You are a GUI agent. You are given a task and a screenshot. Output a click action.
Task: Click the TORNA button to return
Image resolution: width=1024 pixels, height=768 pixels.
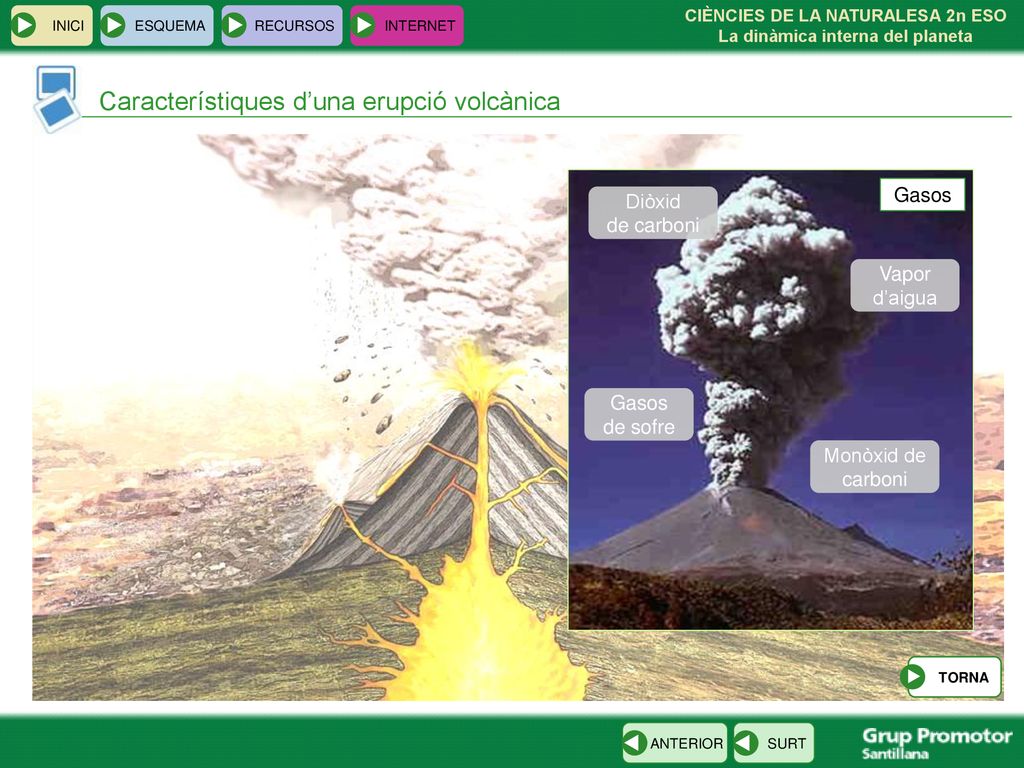pyautogui.click(x=952, y=677)
